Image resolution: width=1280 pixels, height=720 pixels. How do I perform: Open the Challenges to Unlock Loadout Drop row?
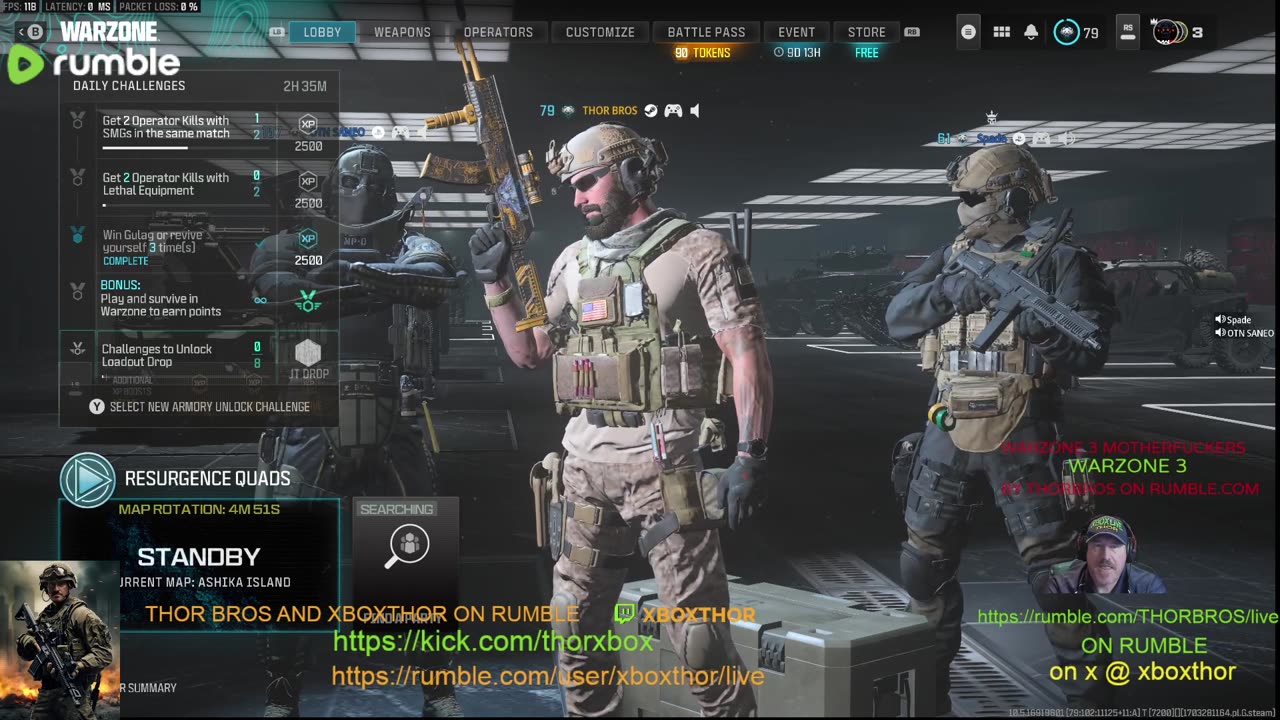199,356
